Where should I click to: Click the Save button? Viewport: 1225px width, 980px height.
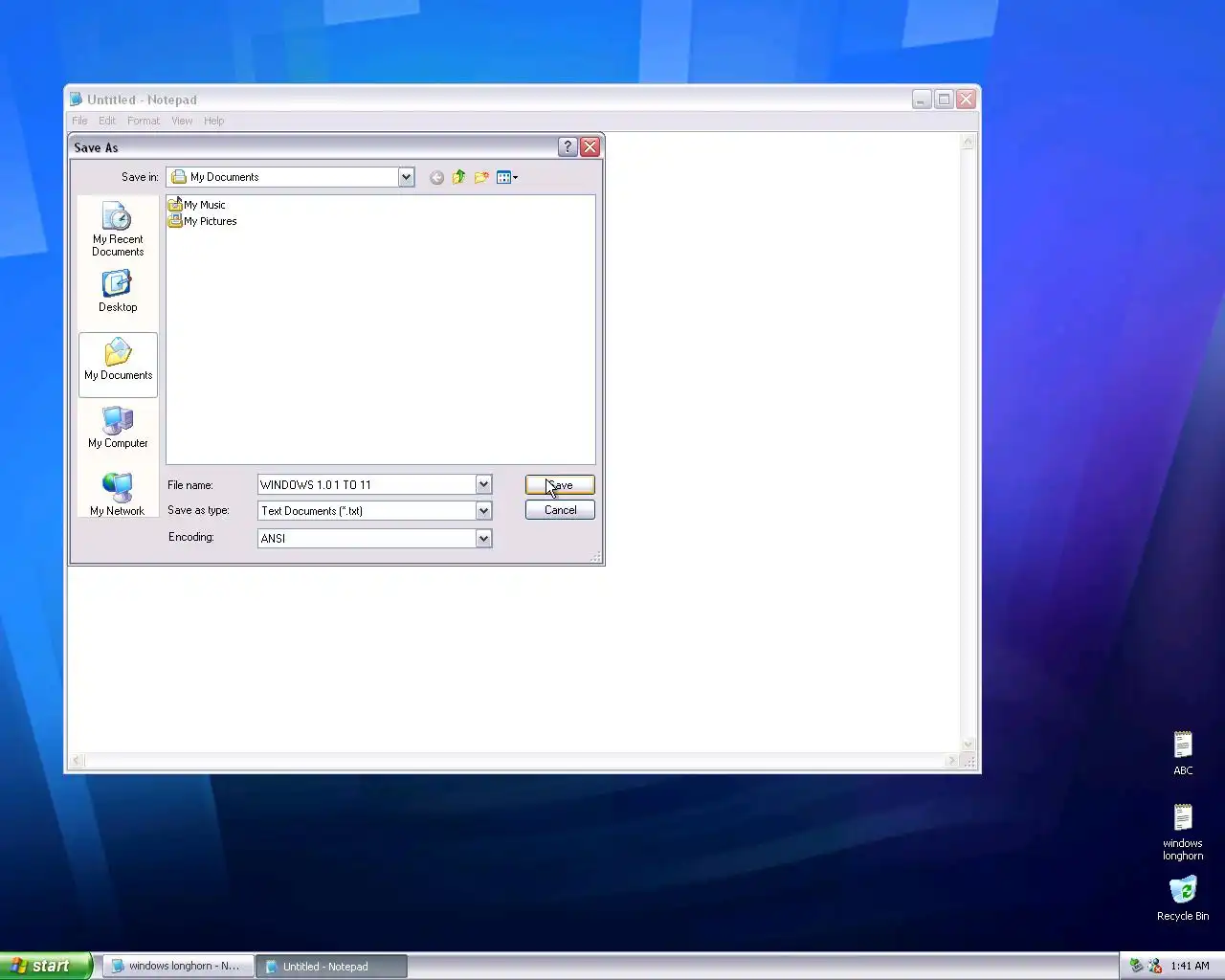(x=560, y=485)
